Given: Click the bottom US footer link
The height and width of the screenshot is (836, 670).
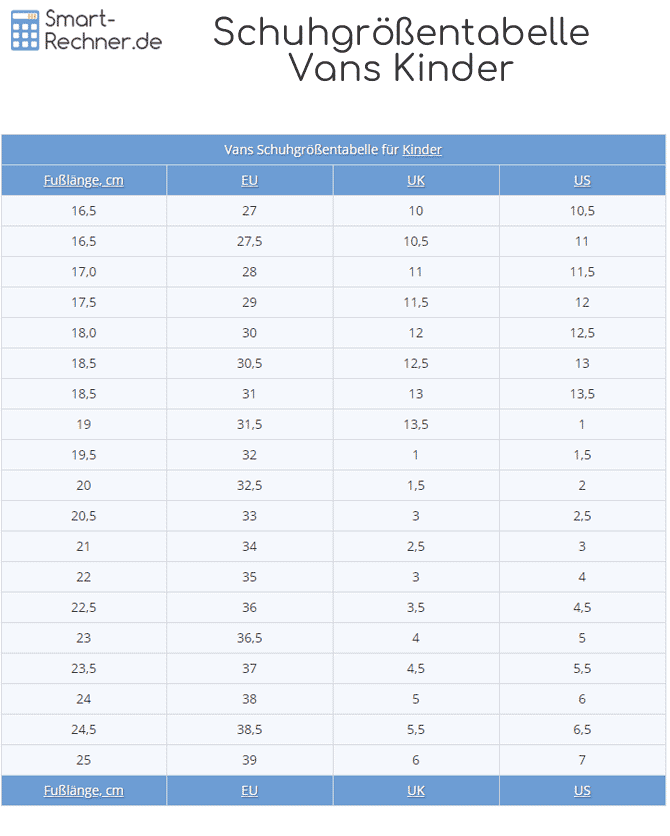Looking at the screenshot, I should [x=582, y=790].
